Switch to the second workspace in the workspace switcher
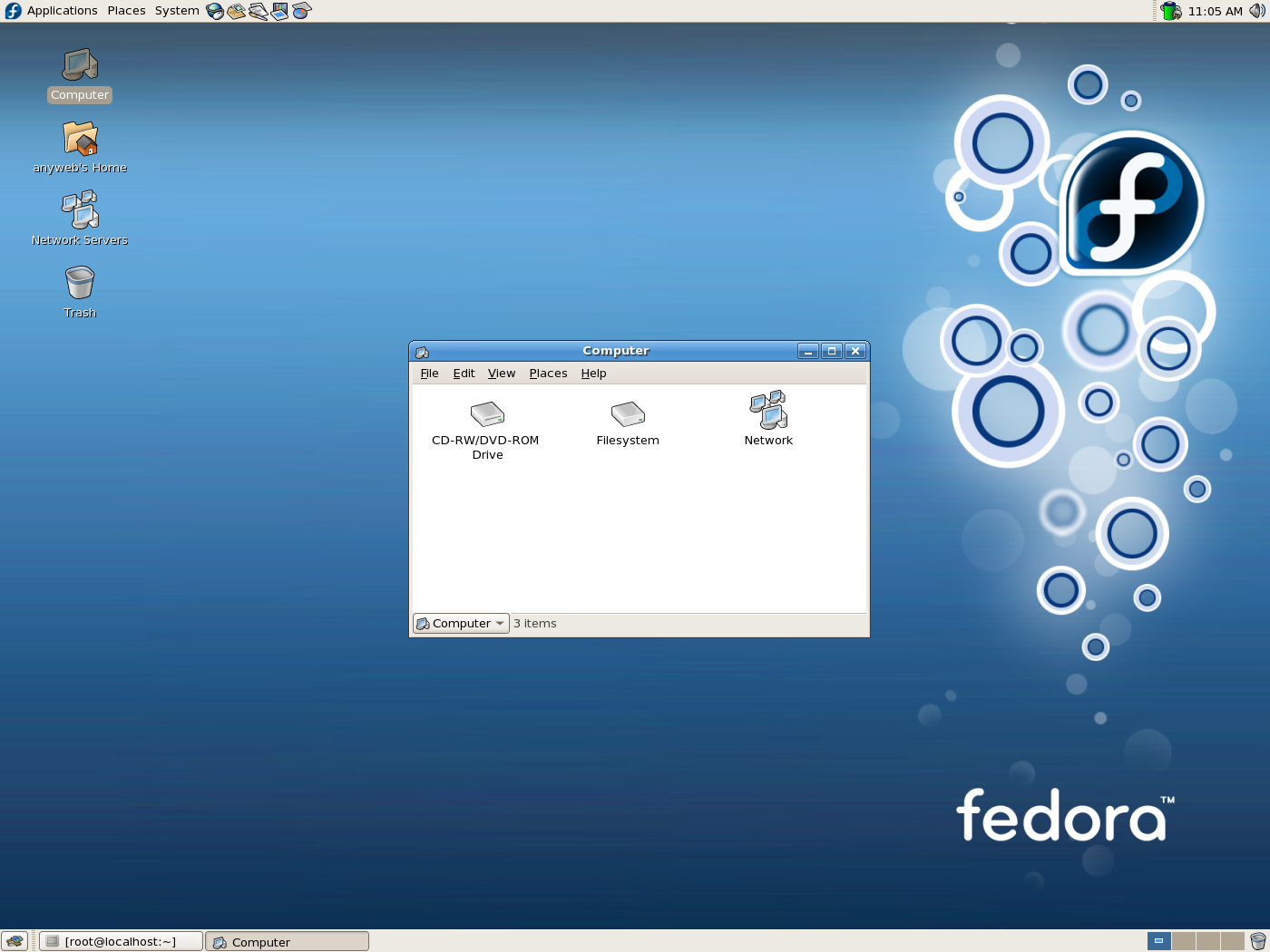Image resolution: width=1270 pixels, height=952 pixels. point(1184,941)
